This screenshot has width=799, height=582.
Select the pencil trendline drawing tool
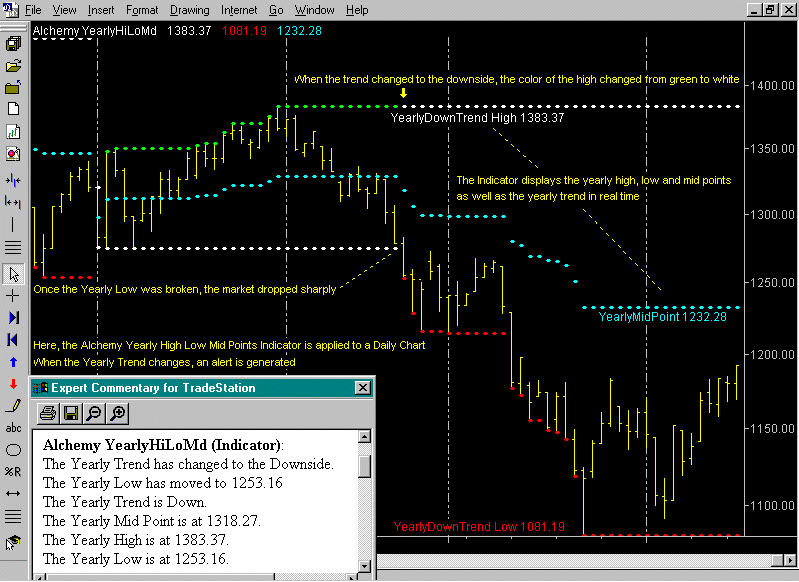click(x=14, y=406)
